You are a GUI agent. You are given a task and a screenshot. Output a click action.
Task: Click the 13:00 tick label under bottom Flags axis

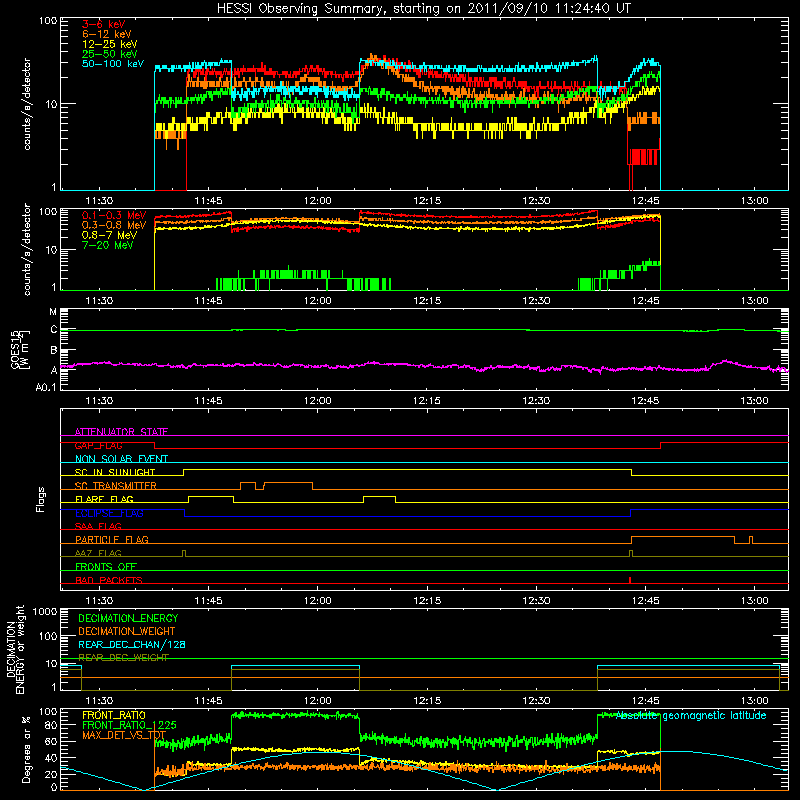coord(754,601)
